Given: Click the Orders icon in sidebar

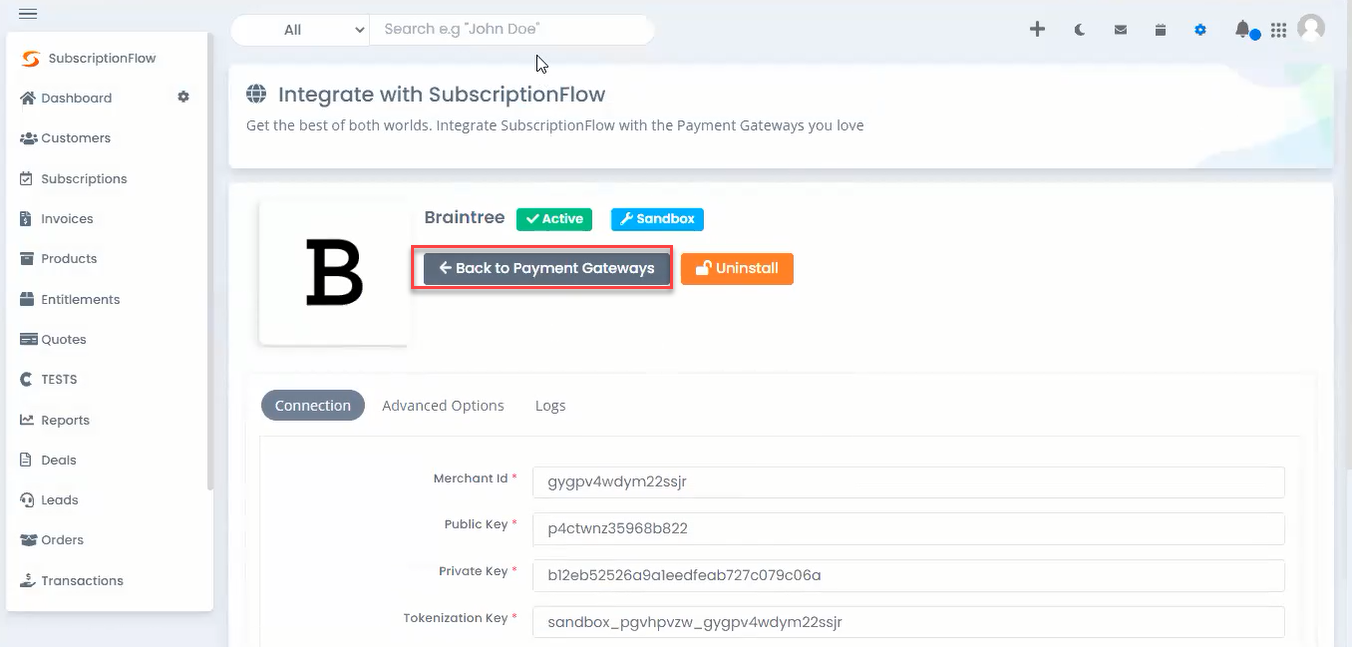Looking at the screenshot, I should tap(28, 540).
